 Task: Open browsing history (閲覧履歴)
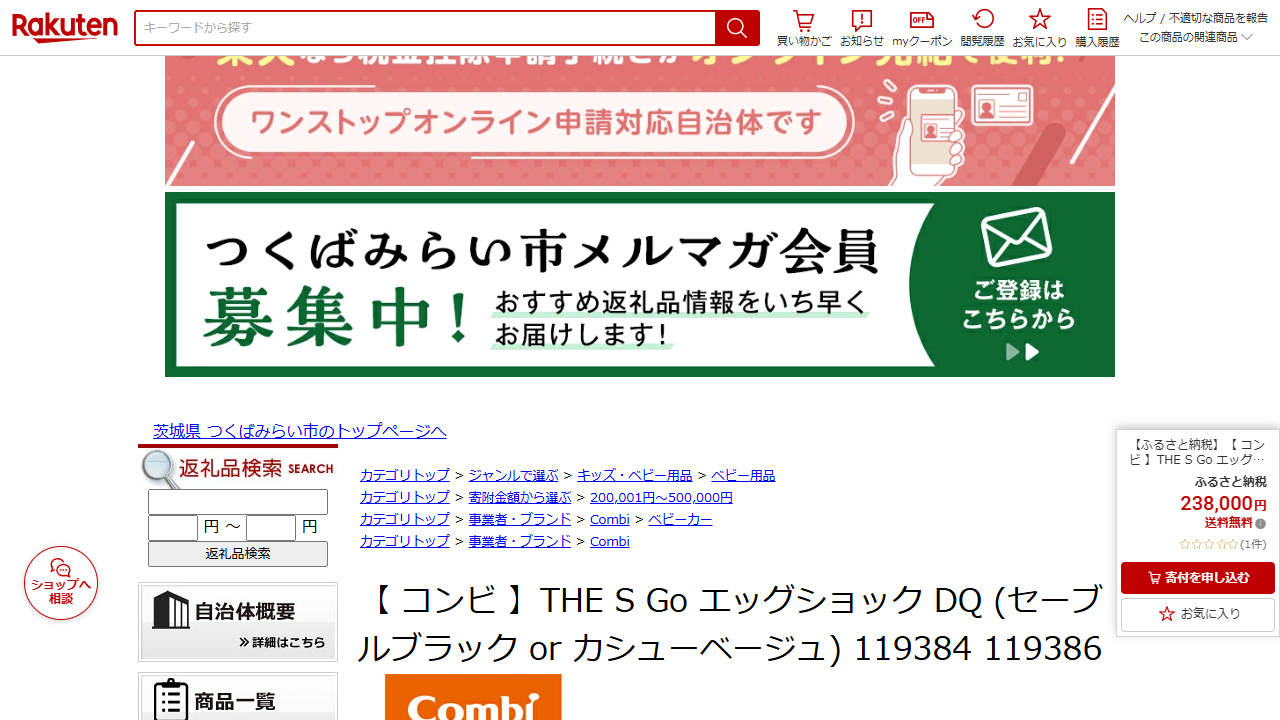click(982, 28)
